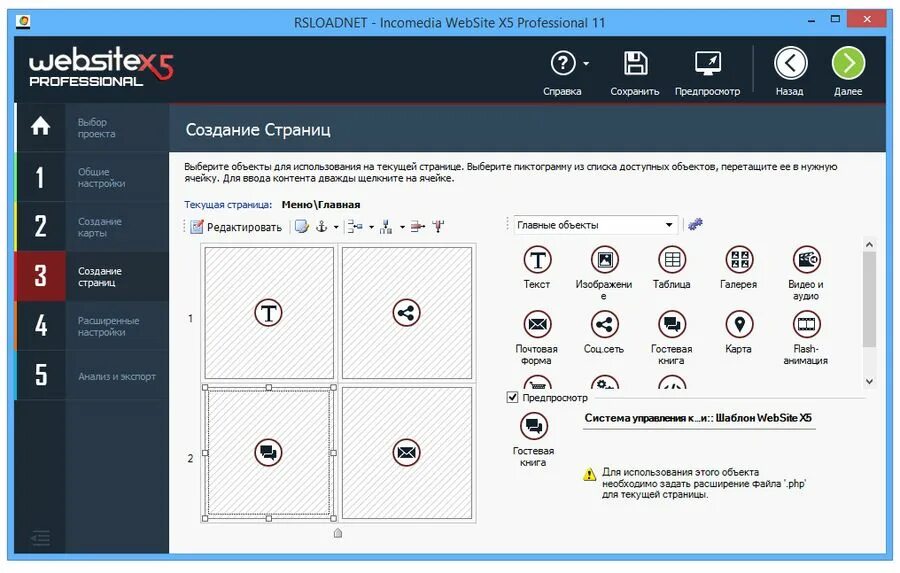Select the Текст object icon

537,260
